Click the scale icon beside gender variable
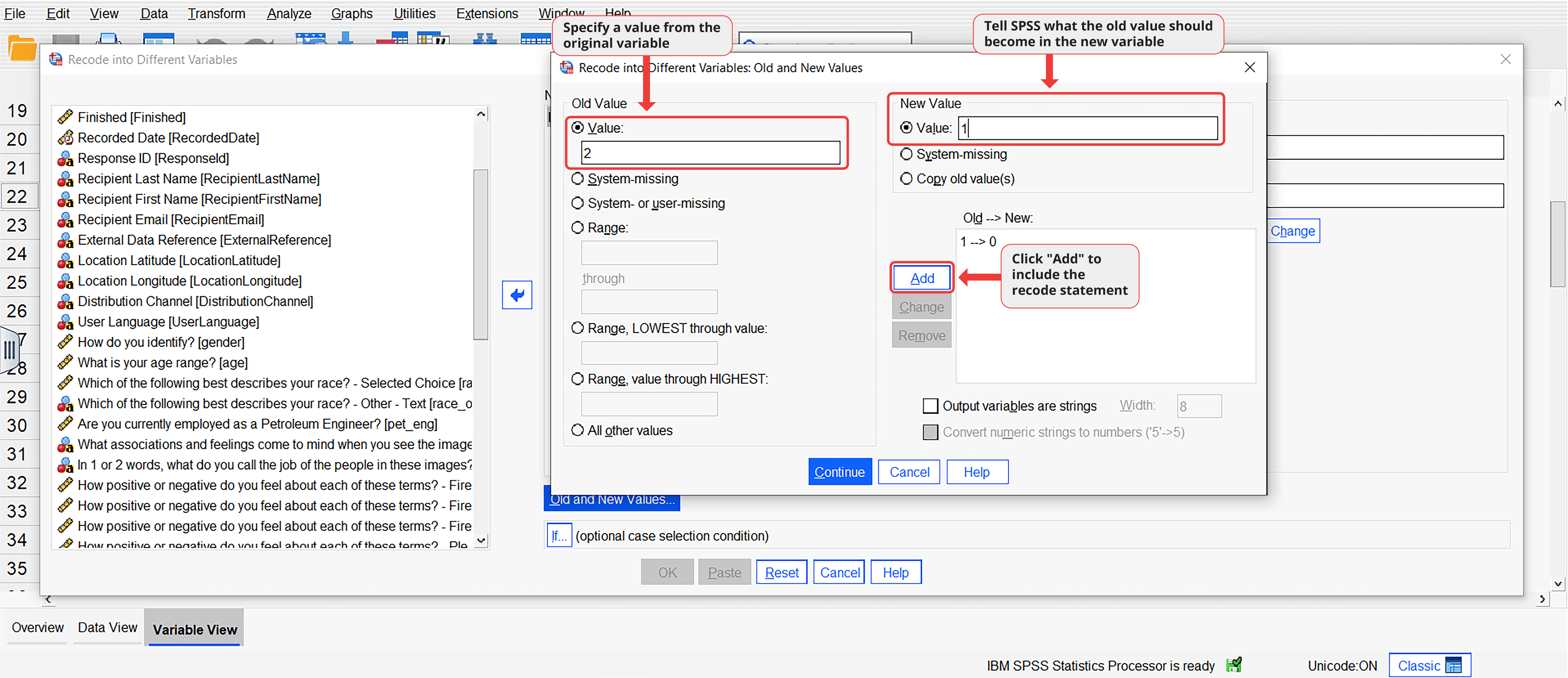 (x=65, y=342)
